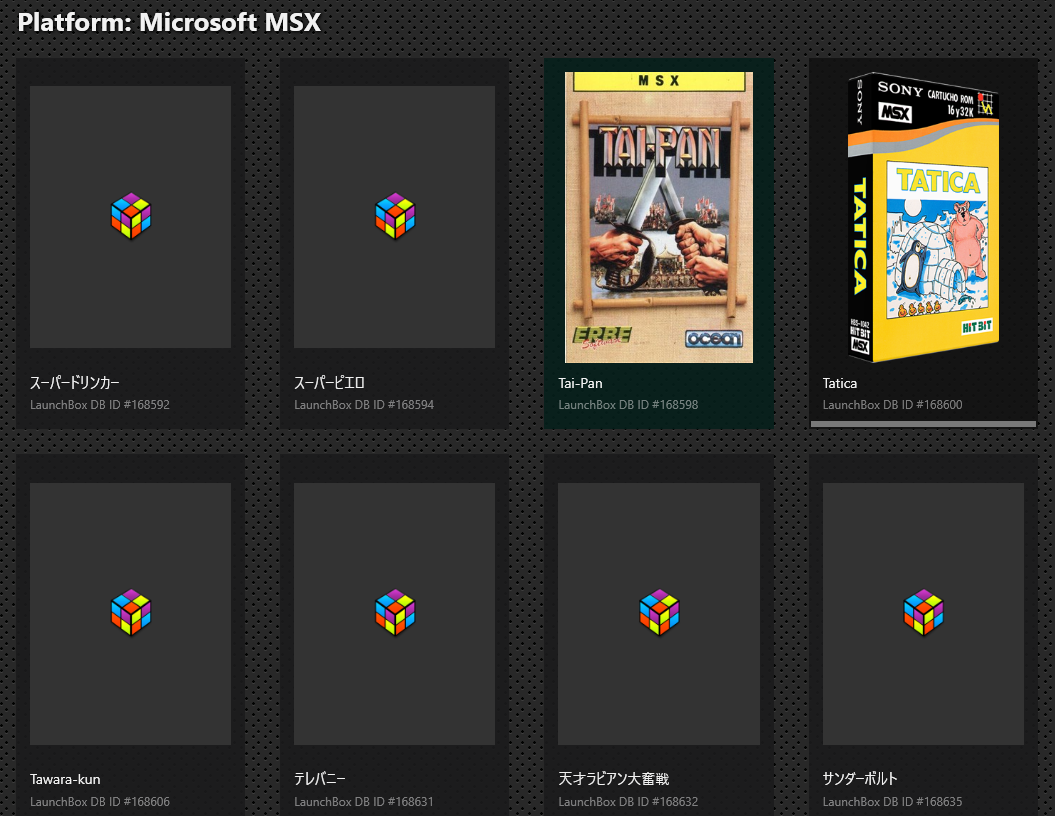Click the placeholder cube icon for テレバニー
1055x816 pixels.
click(395, 613)
